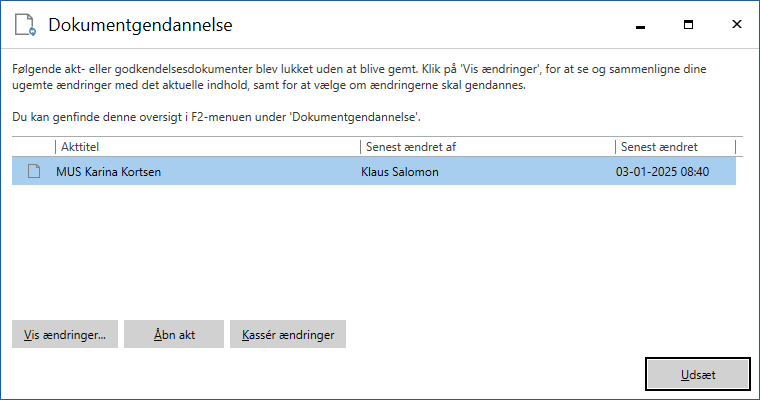Maximize the Dokumentgendannelse dialog
Viewport: 760px width, 400px height.
[688, 24]
